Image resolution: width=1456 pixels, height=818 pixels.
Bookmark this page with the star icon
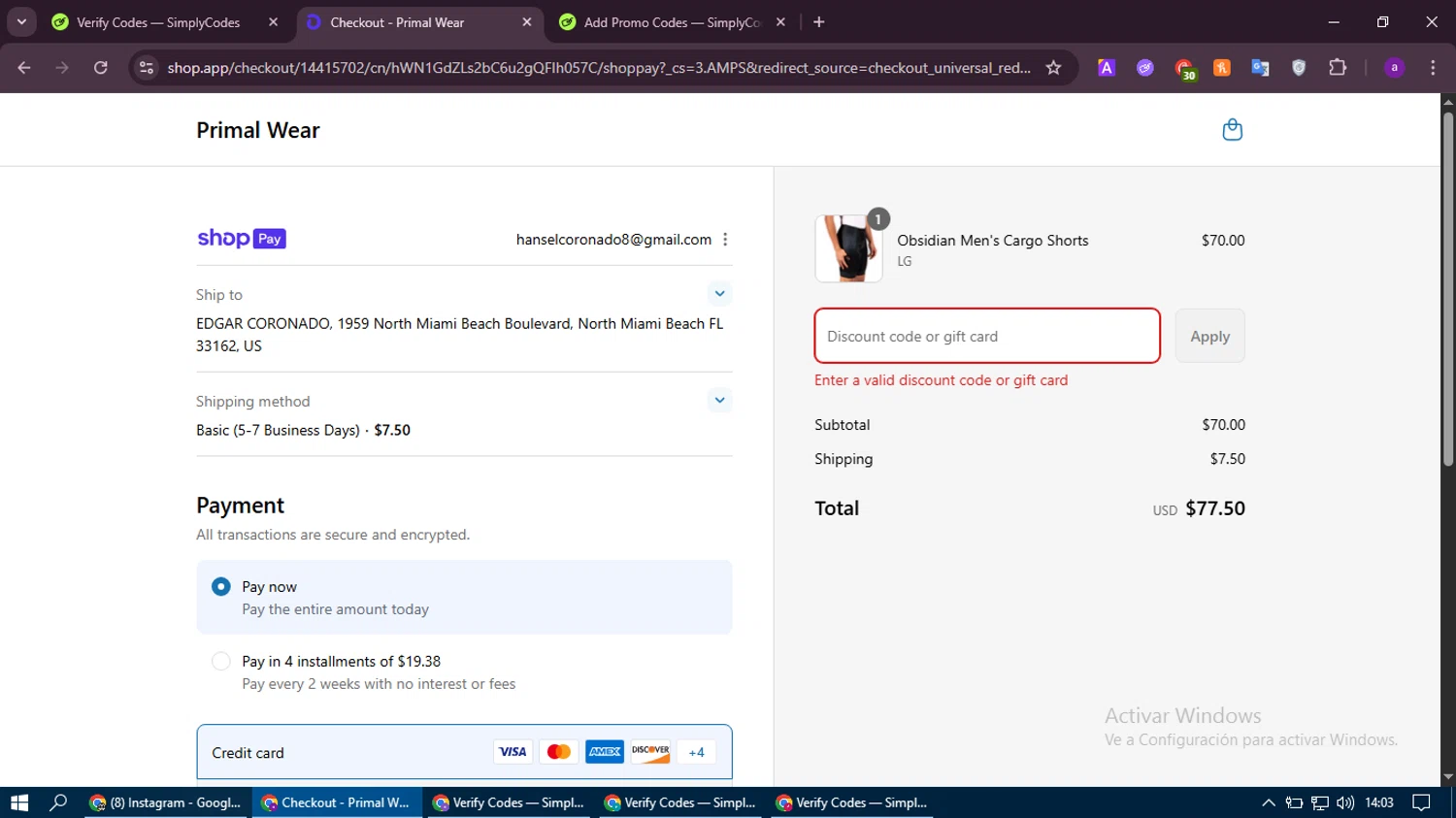tap(1053, 68)
